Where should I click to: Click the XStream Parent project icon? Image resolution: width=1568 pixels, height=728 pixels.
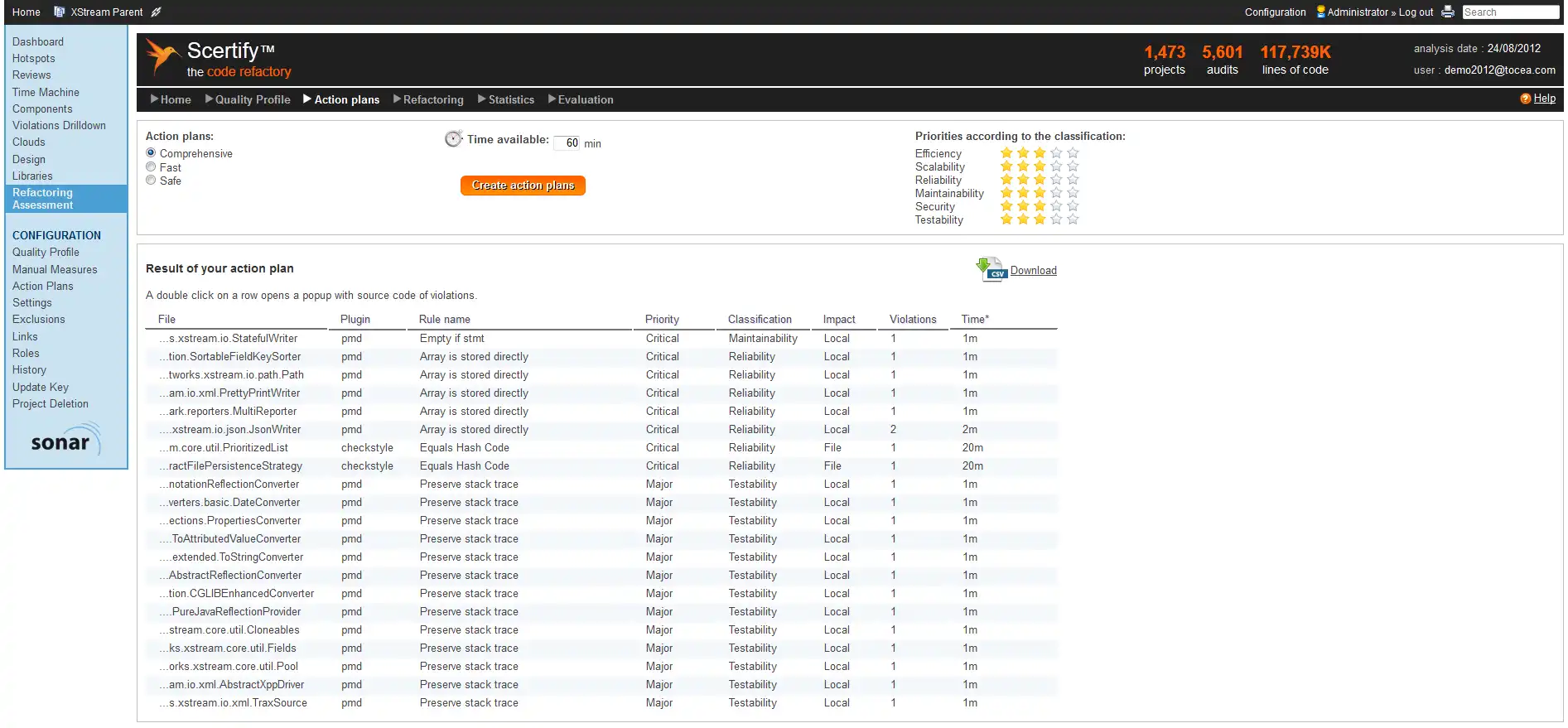(x=59, y=12)
